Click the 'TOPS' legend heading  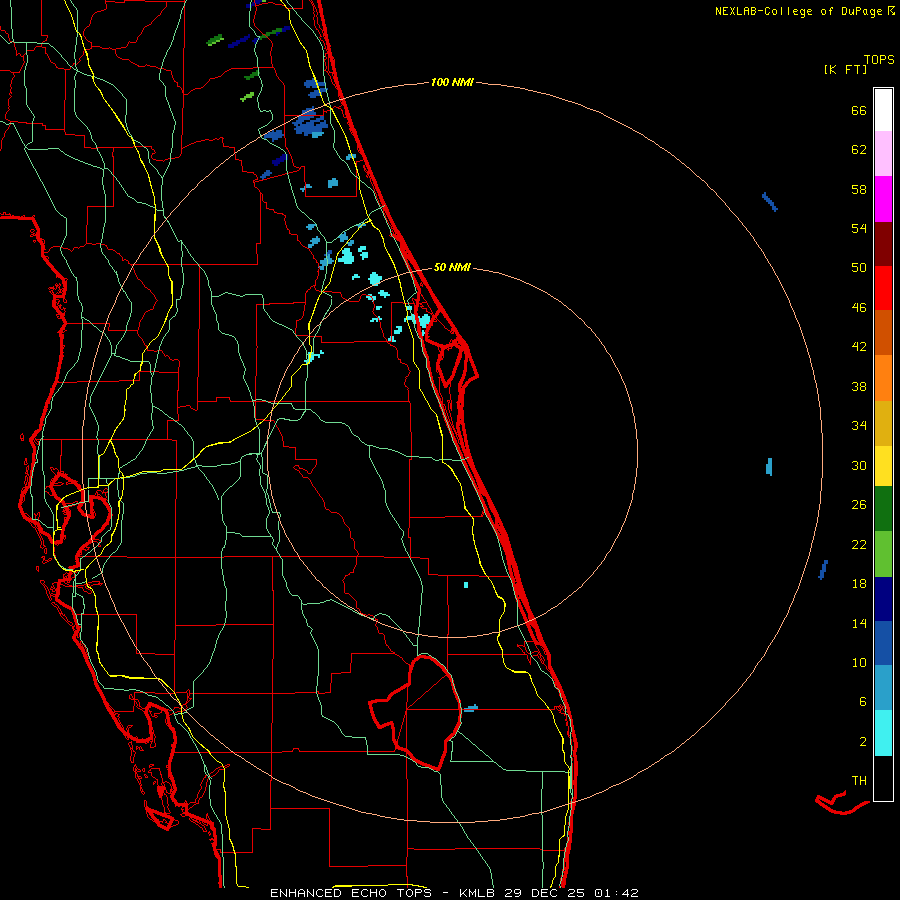click(879, 60)
